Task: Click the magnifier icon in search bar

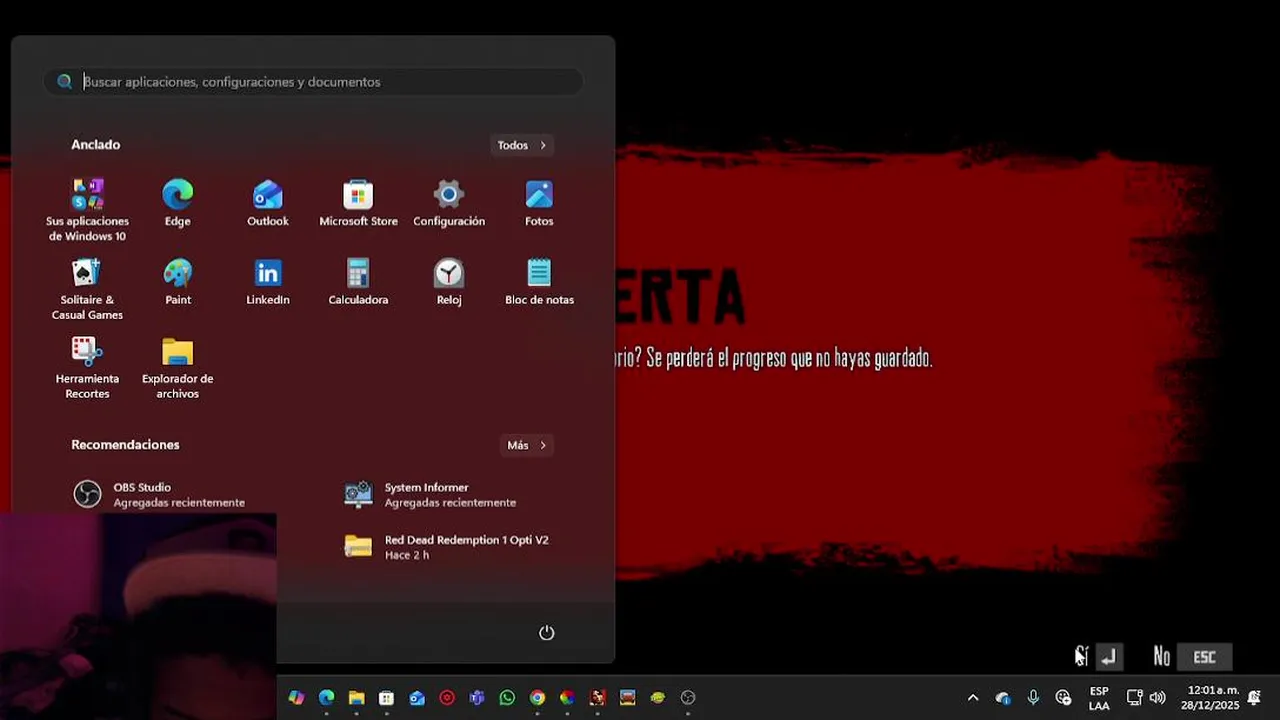Action: point(65,82)
